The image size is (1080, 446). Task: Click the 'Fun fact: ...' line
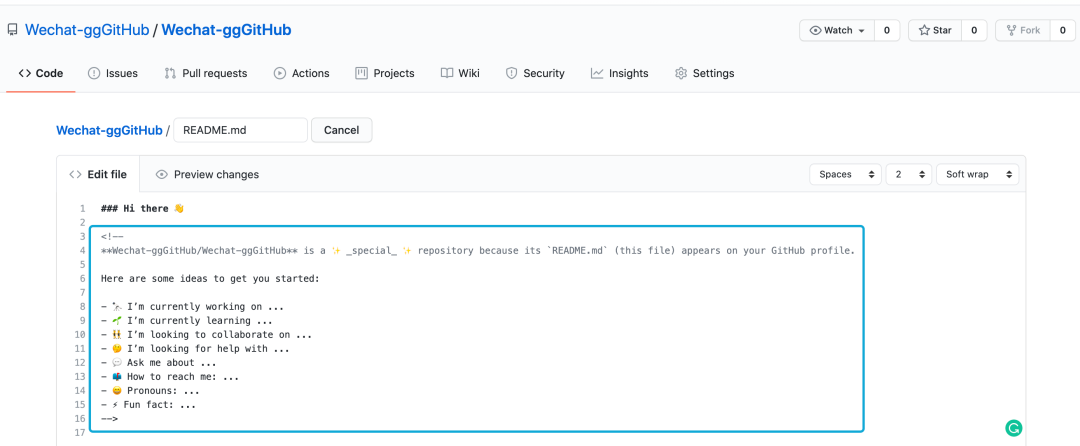148,405
